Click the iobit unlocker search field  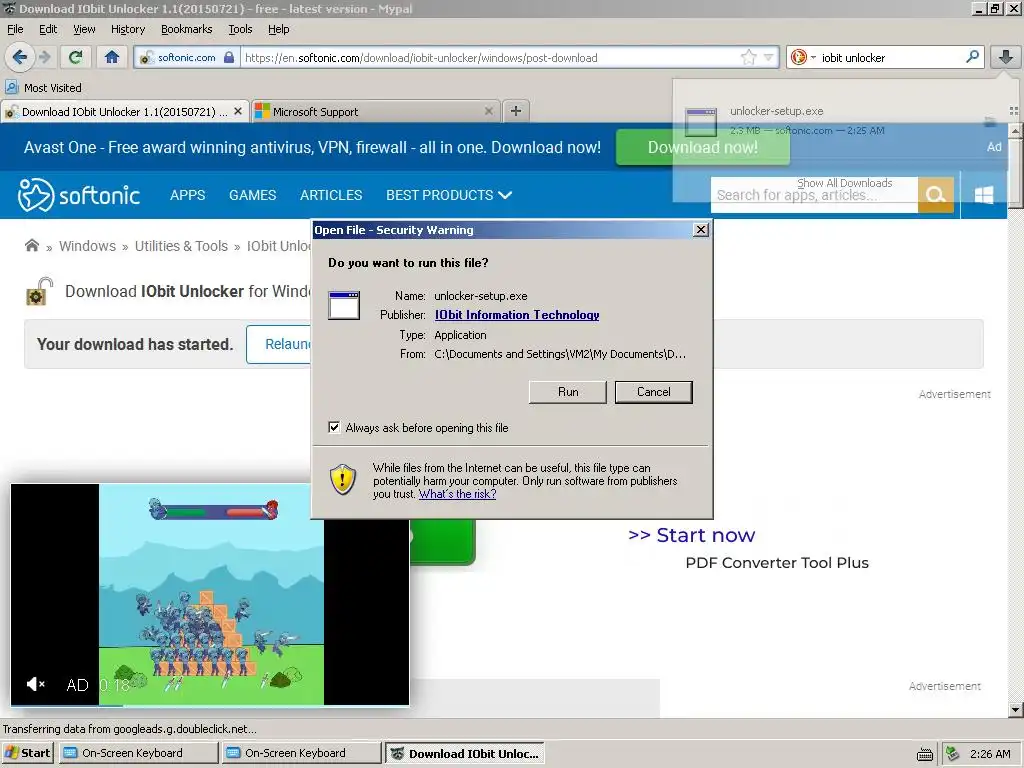(x=888, y=57)
